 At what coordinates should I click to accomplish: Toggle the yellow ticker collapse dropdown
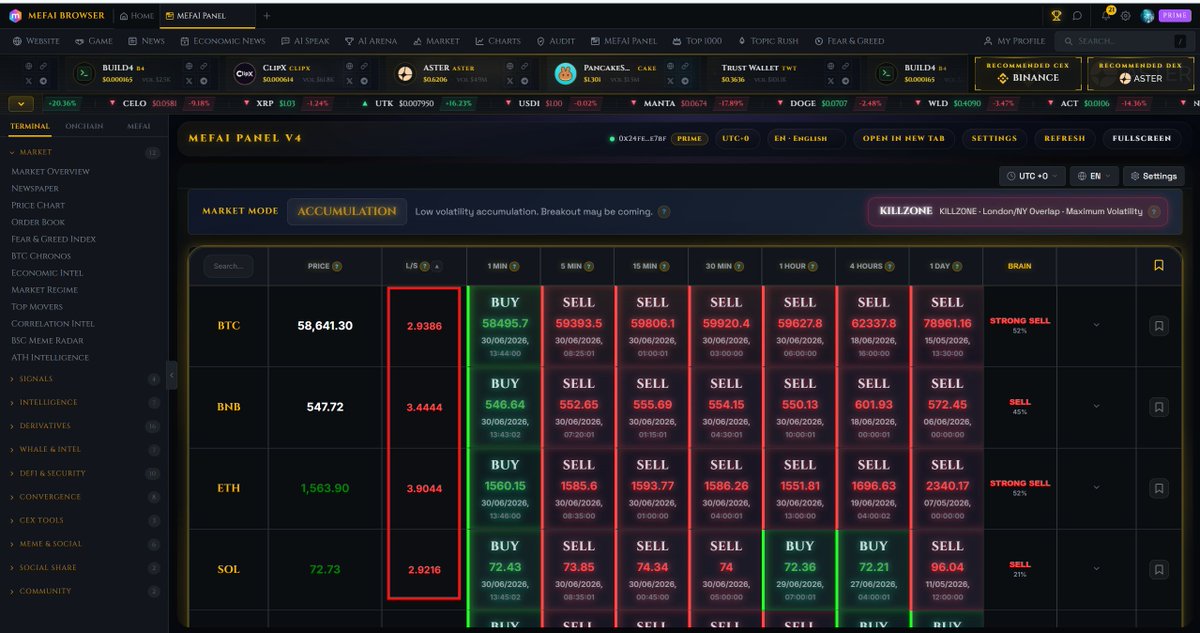pos(21,104)
